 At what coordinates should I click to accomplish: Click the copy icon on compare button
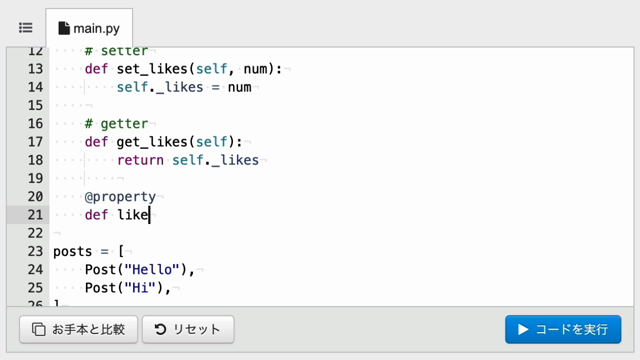coord(39,329)
